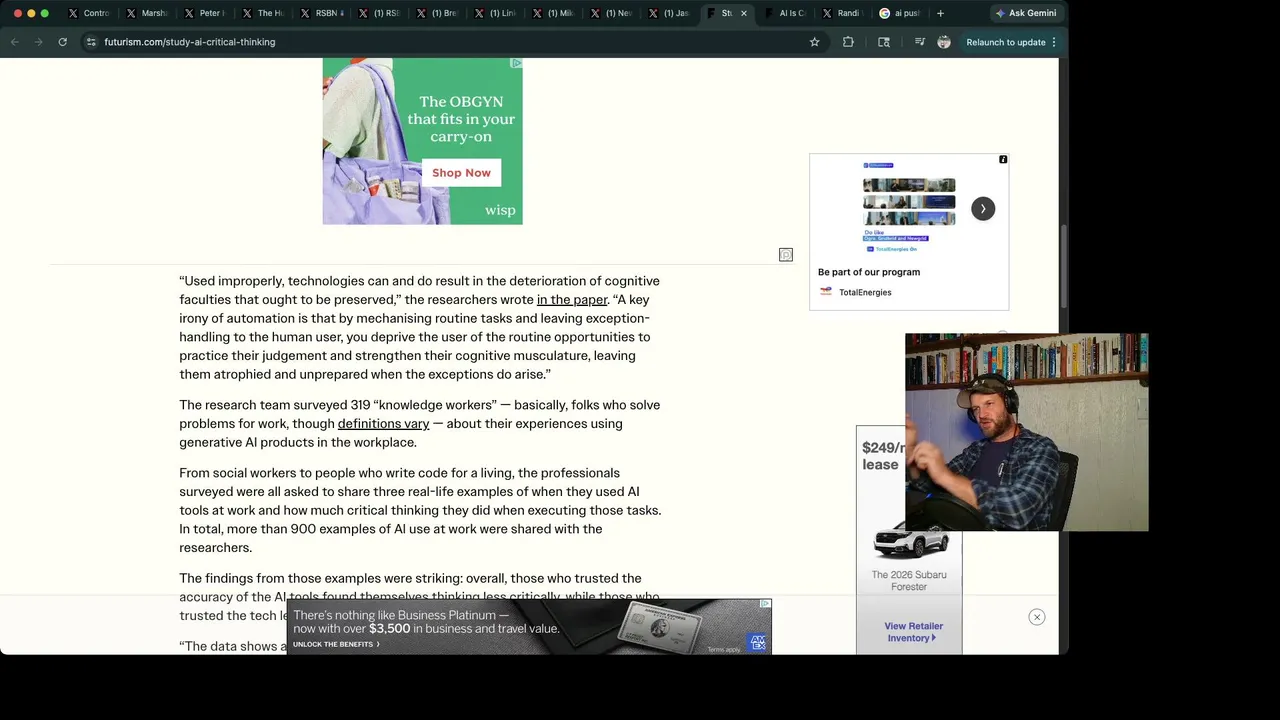This screenshot has width=1280, height=720.
Task: Click the address bar with the futurism.com URL
Action: (x=450, y=42)
